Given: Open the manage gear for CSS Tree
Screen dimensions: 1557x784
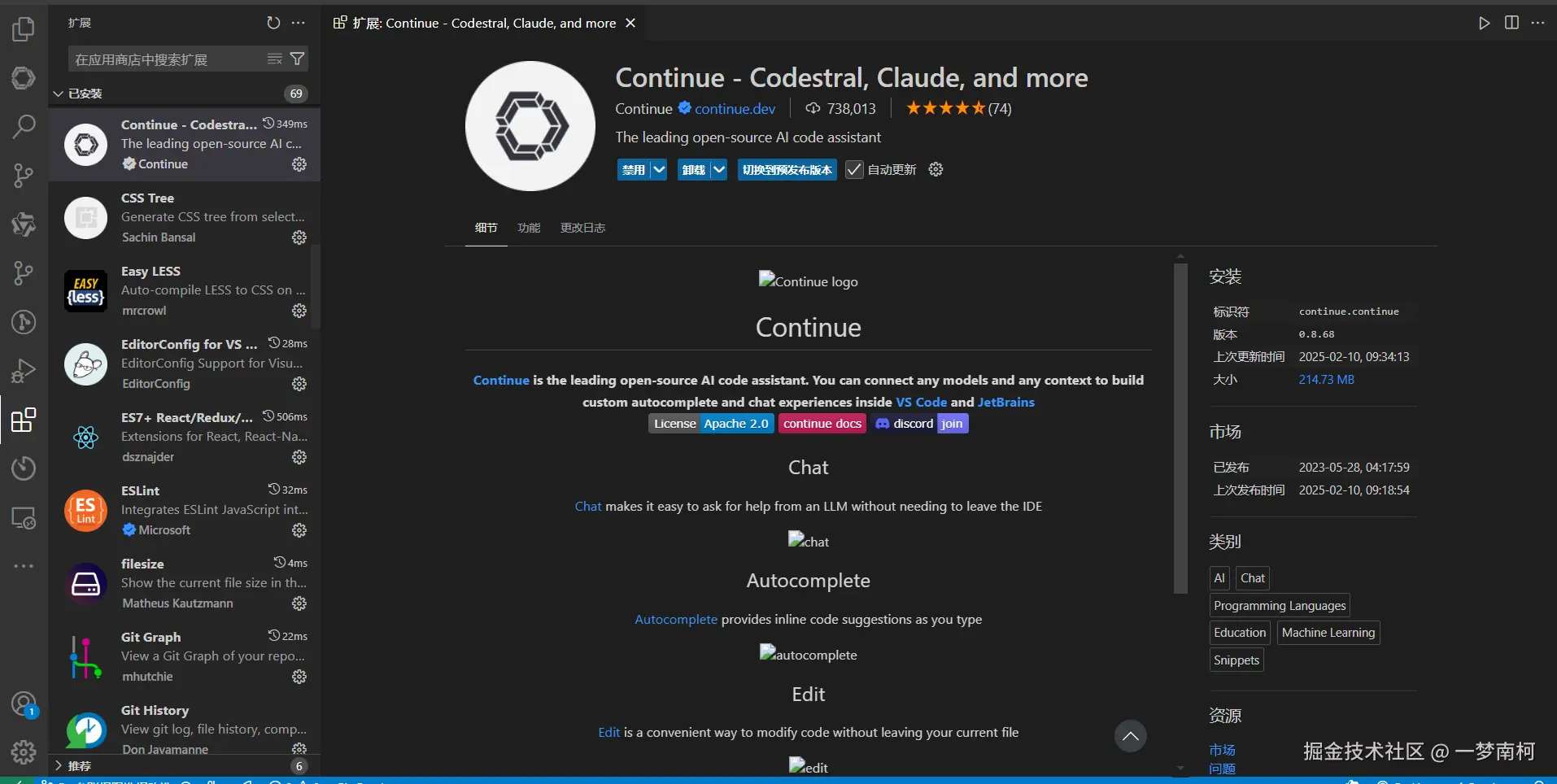Looking at the screenshot, I should [x=299, y=237].
